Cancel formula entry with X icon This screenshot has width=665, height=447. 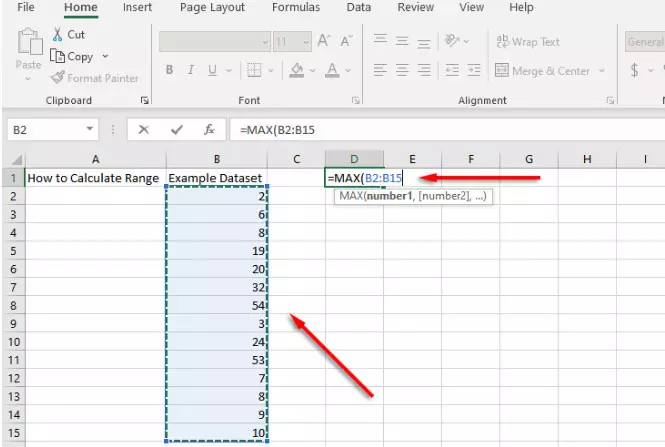[144, 129]
